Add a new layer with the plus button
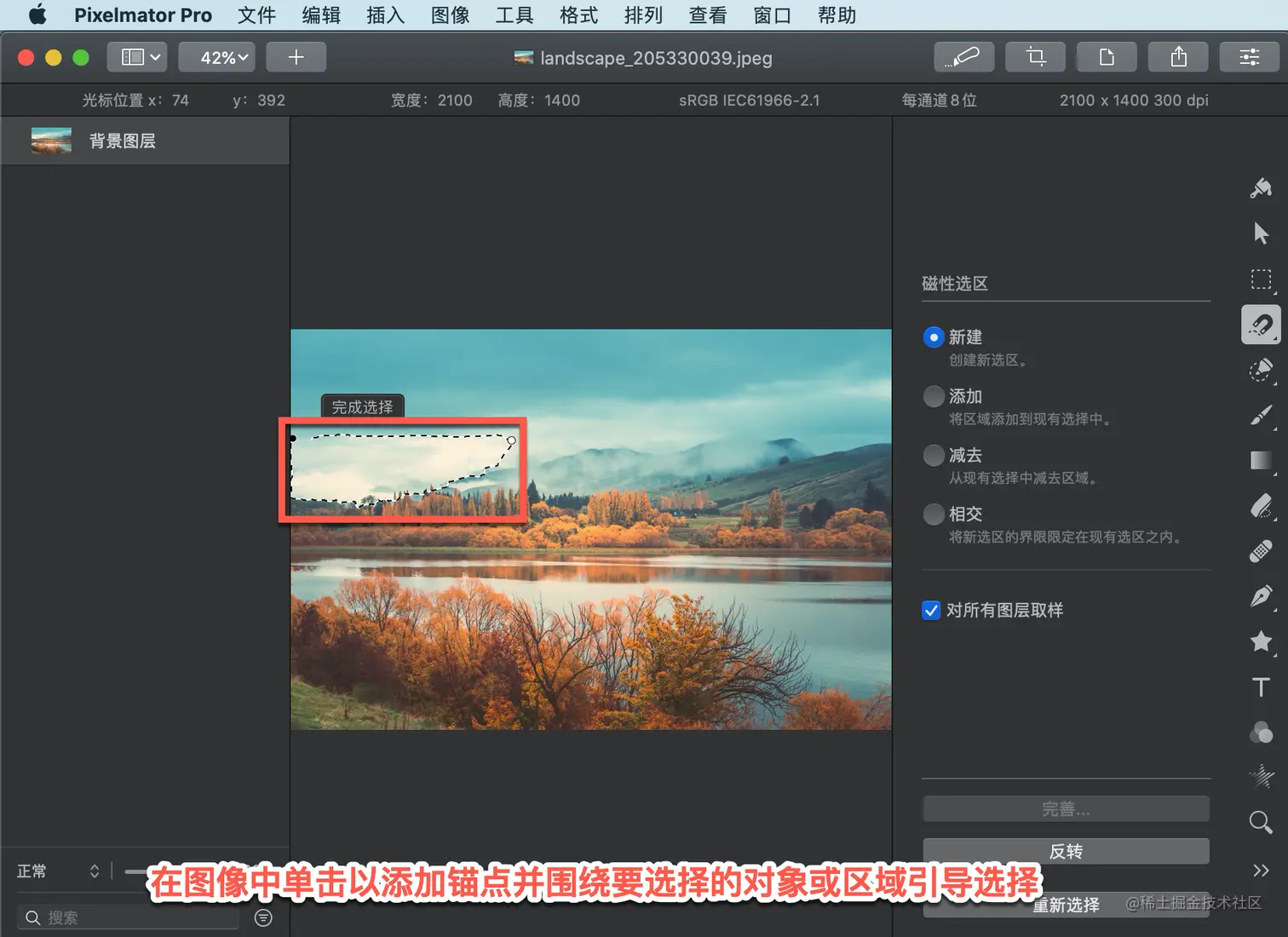 coord(296,57)
